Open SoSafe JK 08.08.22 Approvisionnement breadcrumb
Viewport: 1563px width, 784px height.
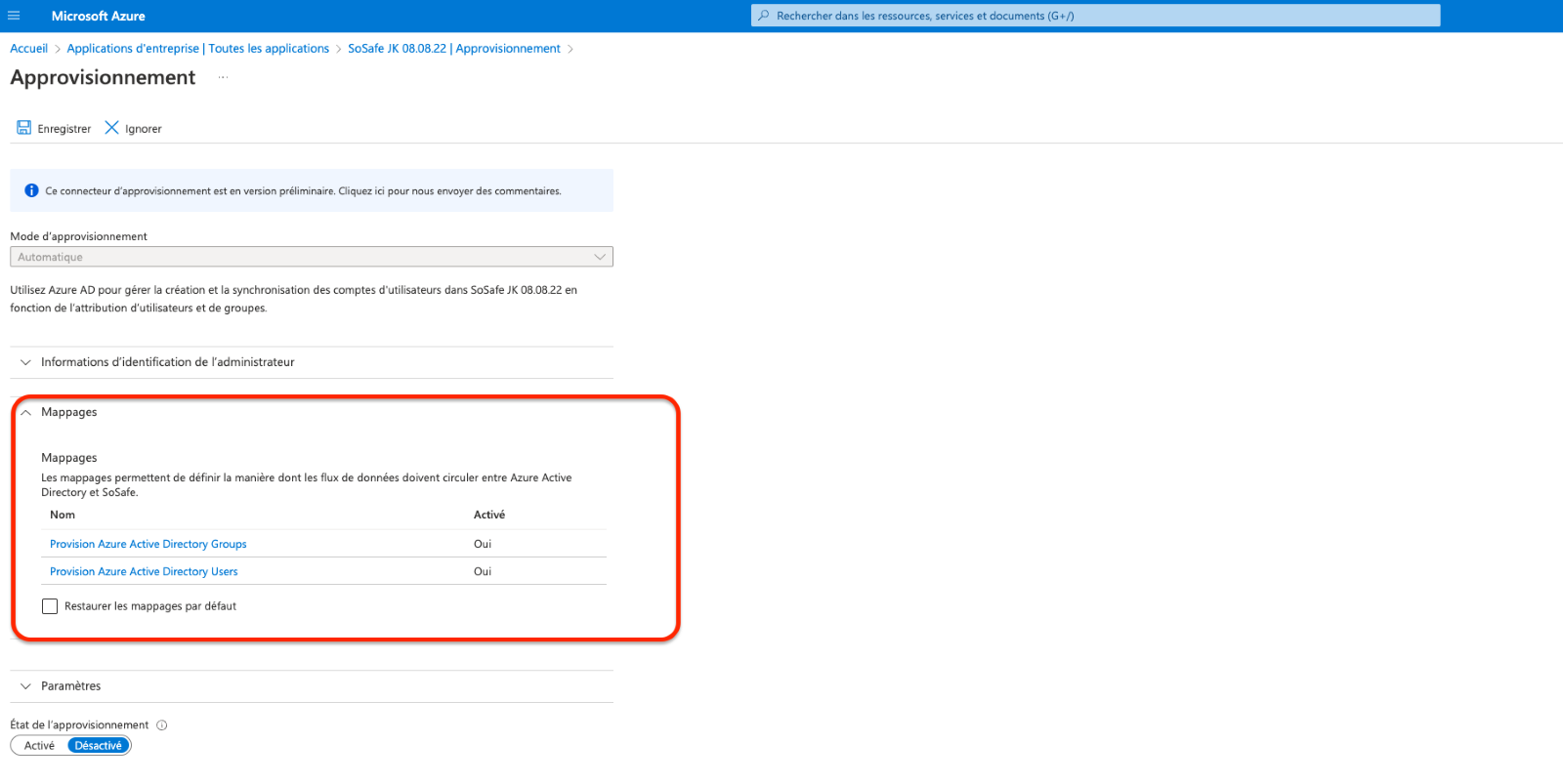pyautogui.click(x=453, y=49)
